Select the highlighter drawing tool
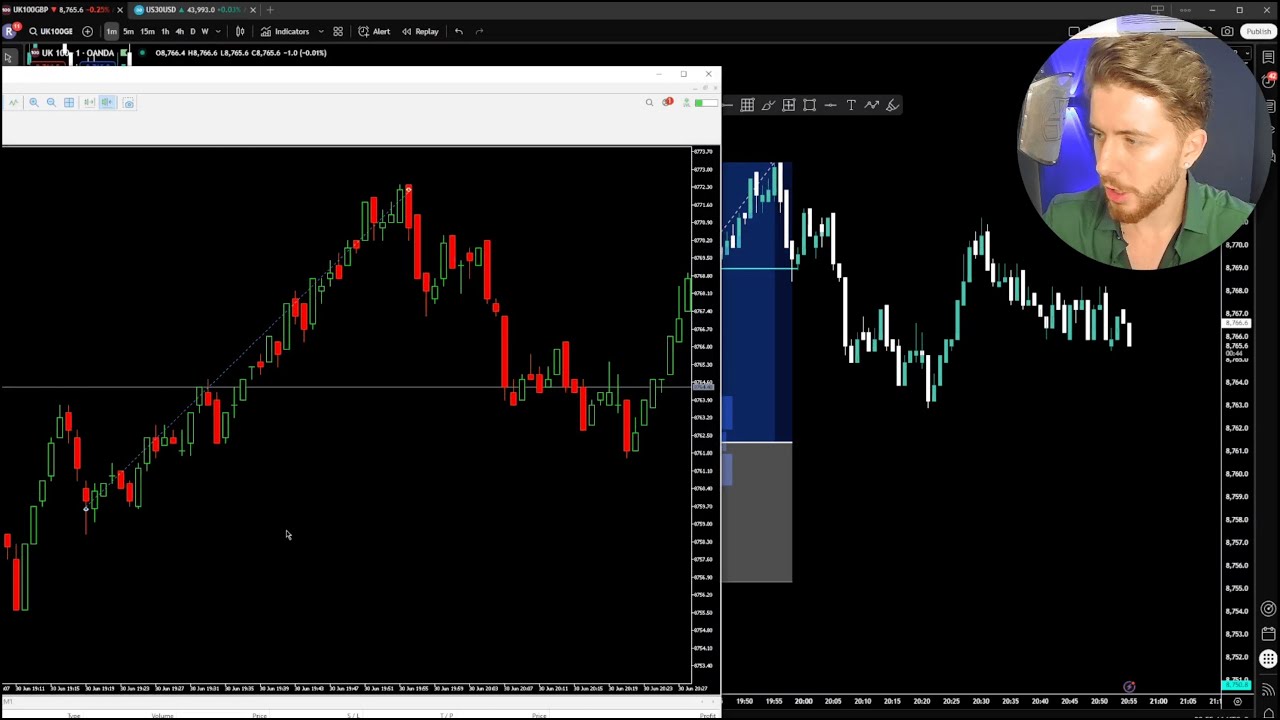The height and width of the screenshot is (720, 1280). point(893,105)
